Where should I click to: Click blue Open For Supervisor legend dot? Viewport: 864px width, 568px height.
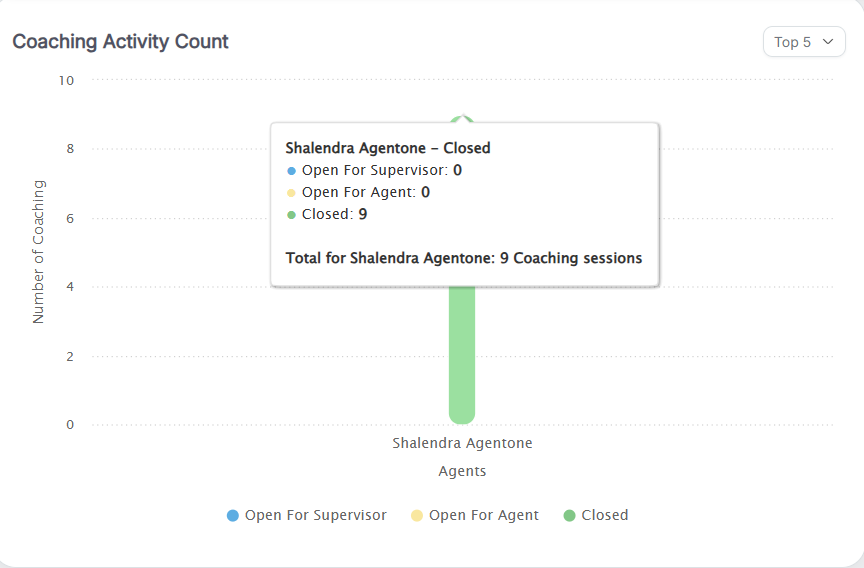[x=233, y=516]
